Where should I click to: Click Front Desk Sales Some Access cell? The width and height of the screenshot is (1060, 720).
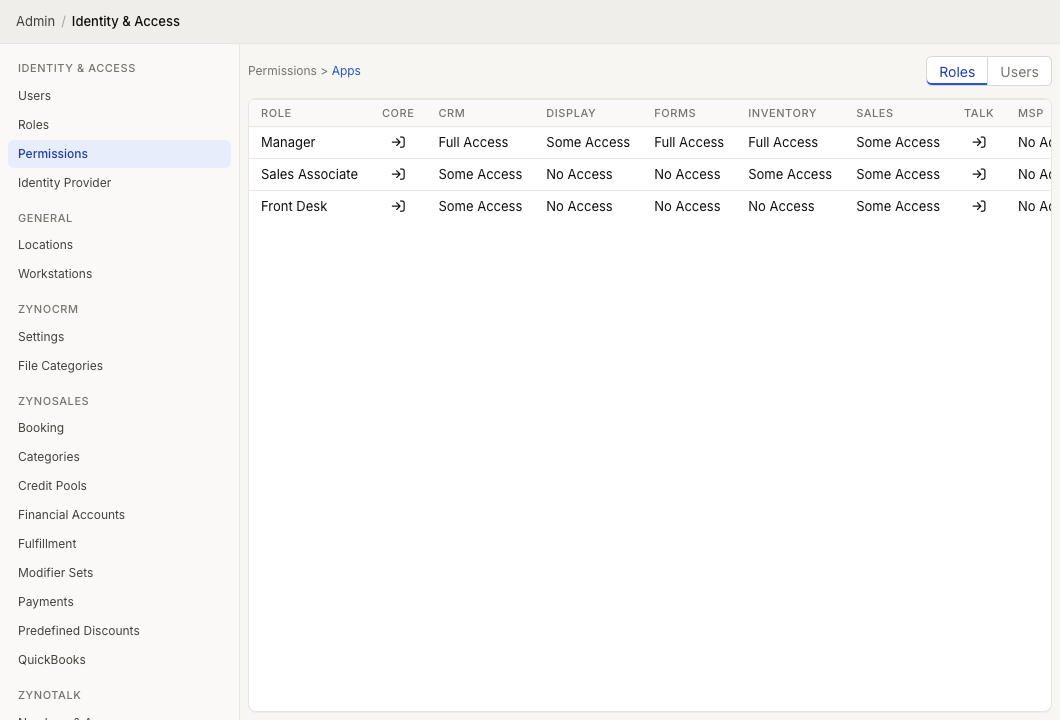point(898,206)
